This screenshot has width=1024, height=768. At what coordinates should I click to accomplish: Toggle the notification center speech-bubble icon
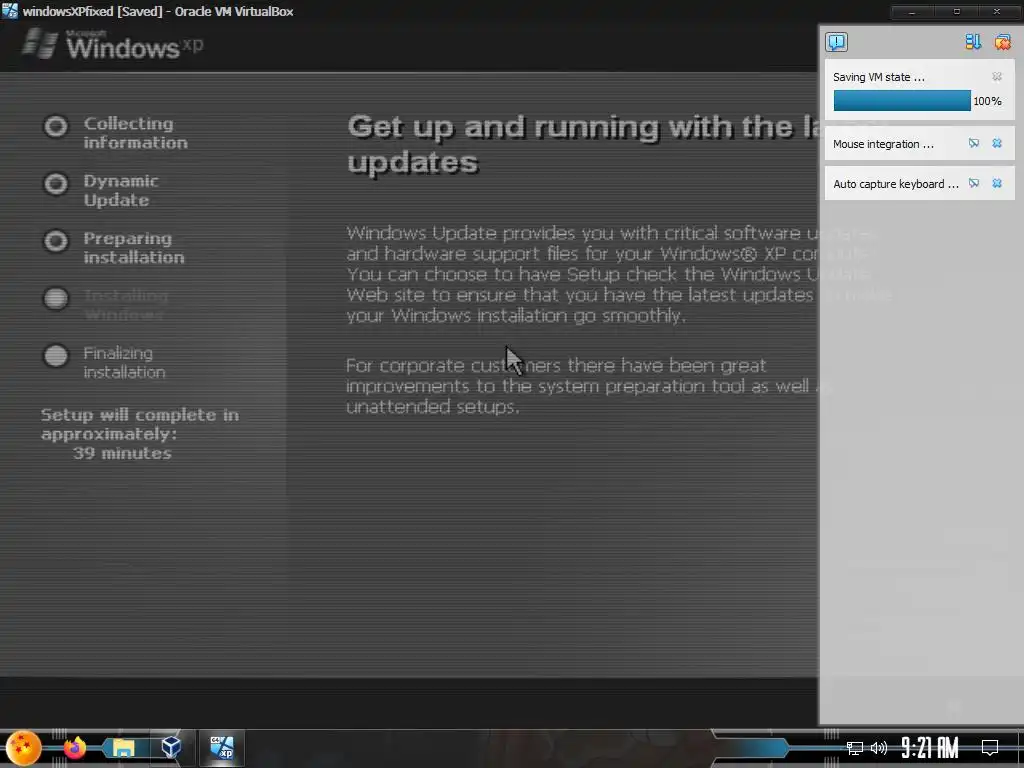point(836,42)
